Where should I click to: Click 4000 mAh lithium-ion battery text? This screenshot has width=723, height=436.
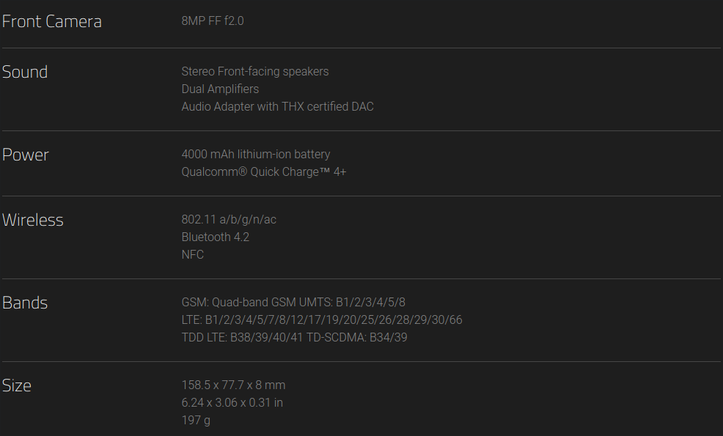256,154
